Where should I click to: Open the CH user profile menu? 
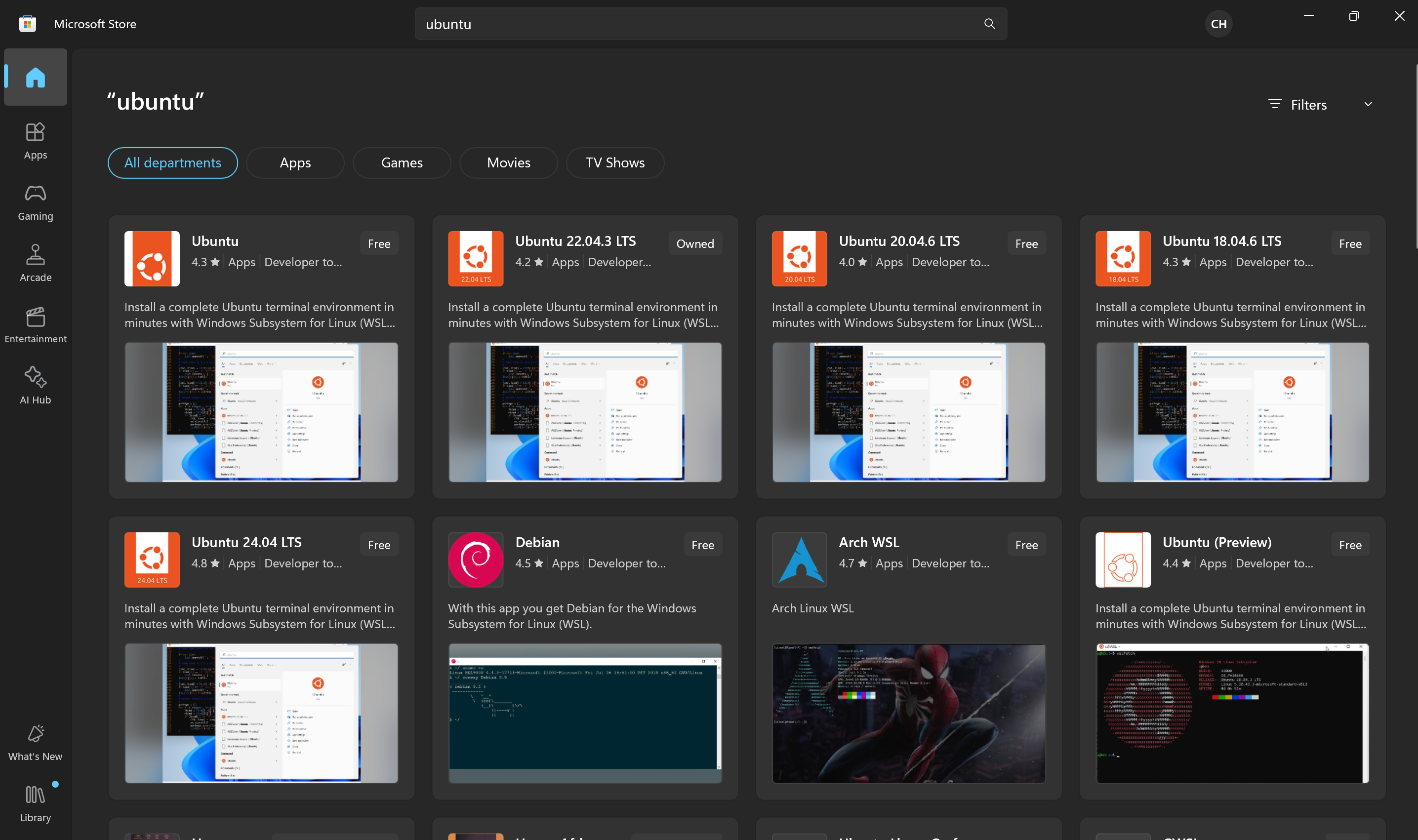[x=1218, y=24]
